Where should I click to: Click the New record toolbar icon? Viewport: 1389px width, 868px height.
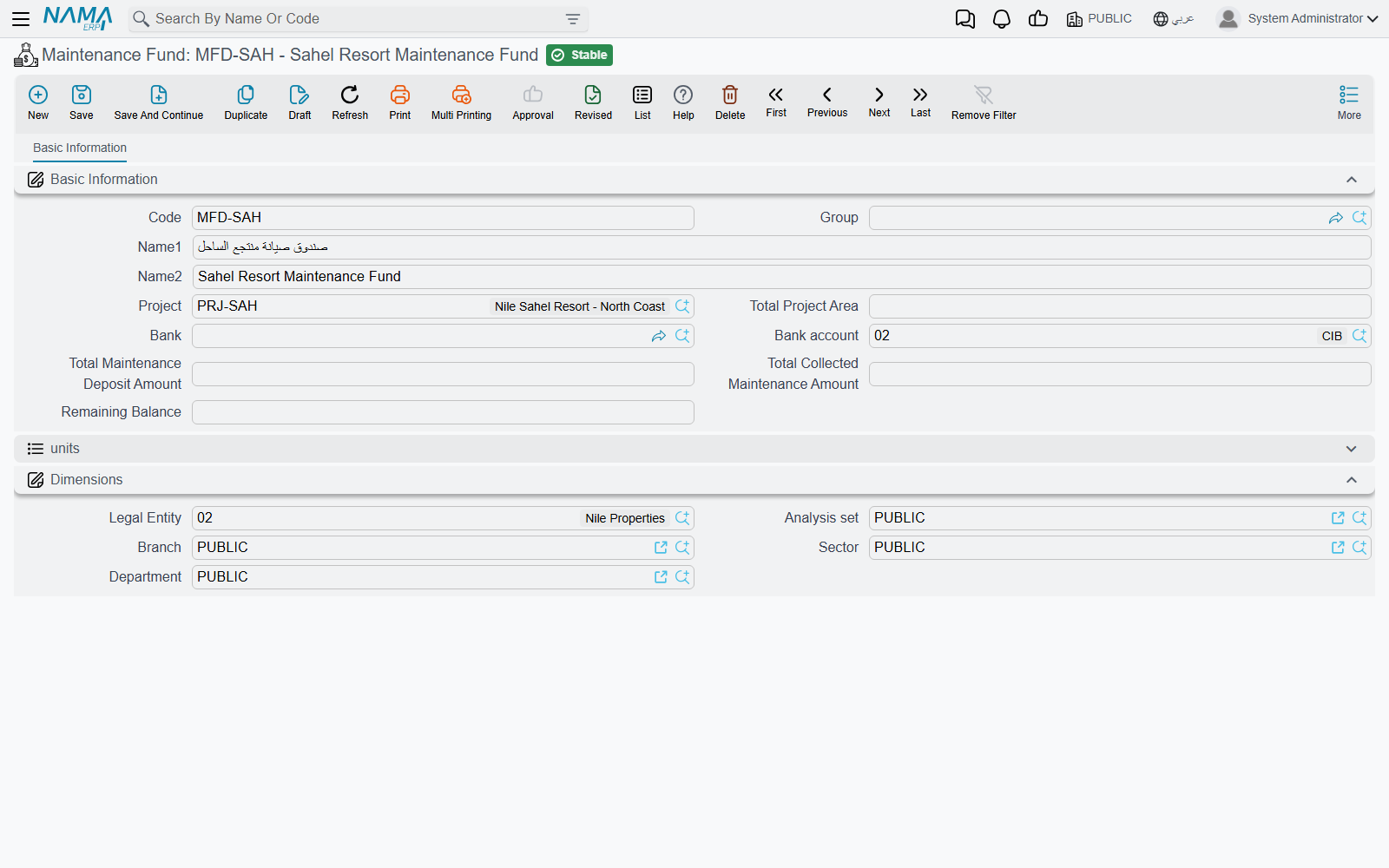(x=38, y=102)
